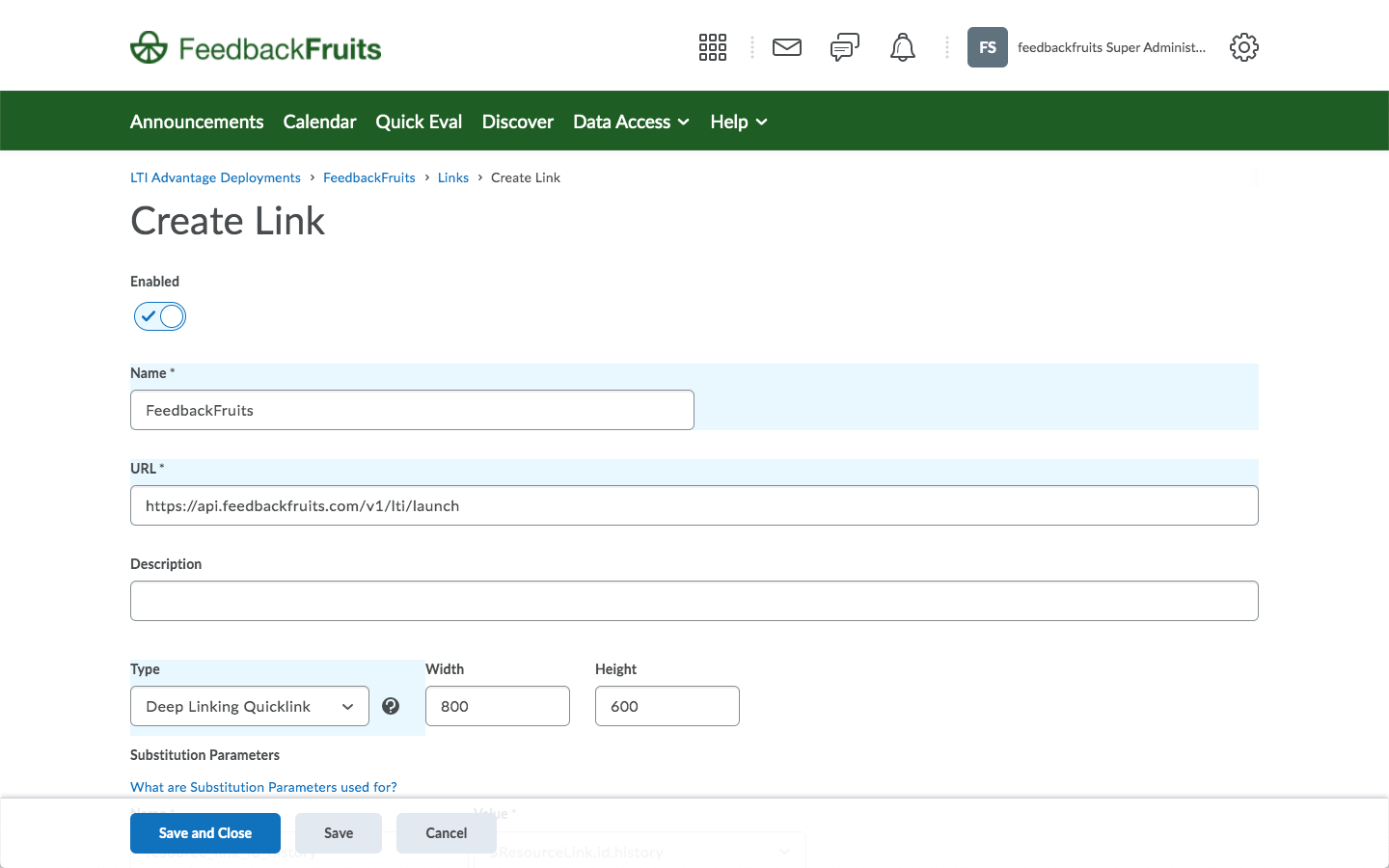Open 'What are Substitution Parameters used for?' link
The height and width of the screenshot is (868, 1389).
point(263,787)
